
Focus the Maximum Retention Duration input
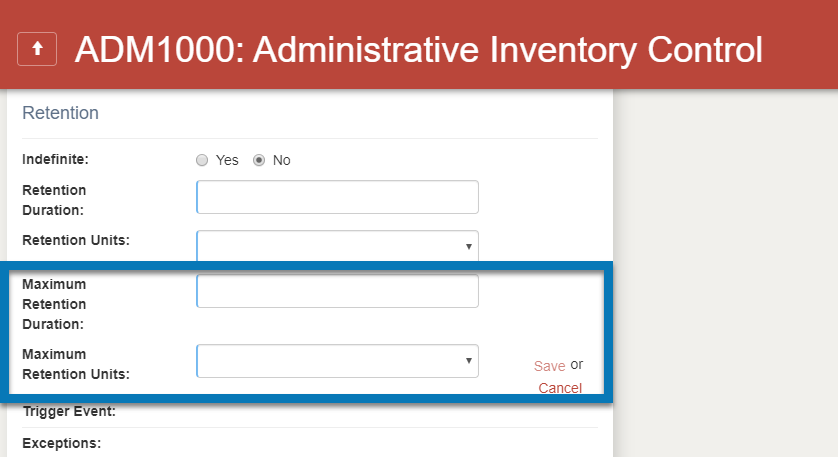pos(337,291)
